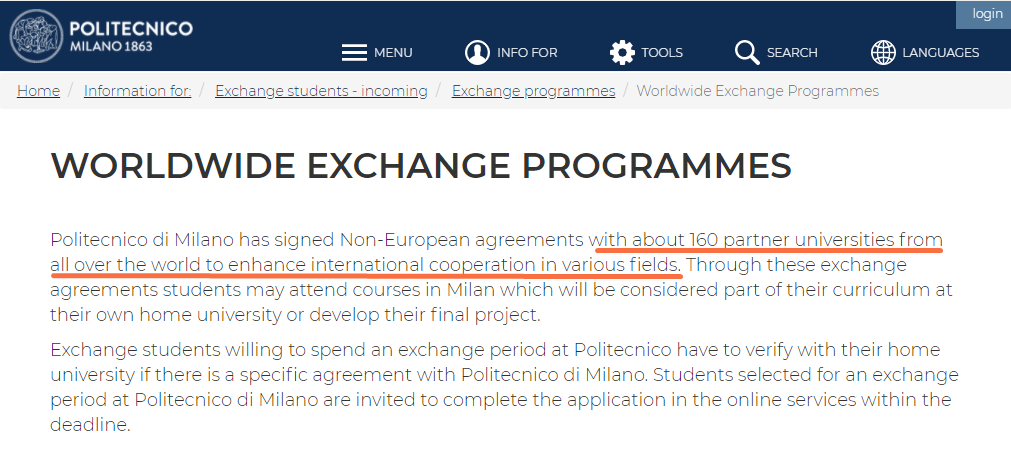Click the POLITECNICO MILANO 1863 wordmark

tap(131, 36)
